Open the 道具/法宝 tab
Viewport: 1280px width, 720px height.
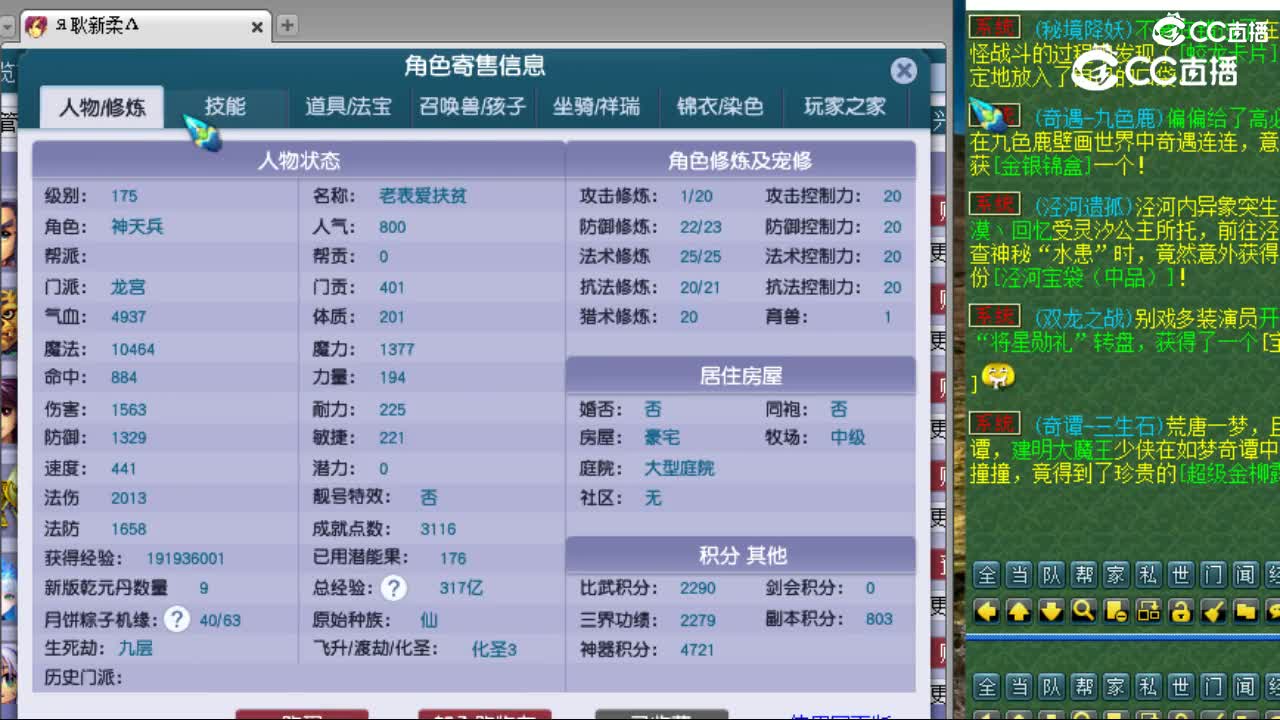348,106
